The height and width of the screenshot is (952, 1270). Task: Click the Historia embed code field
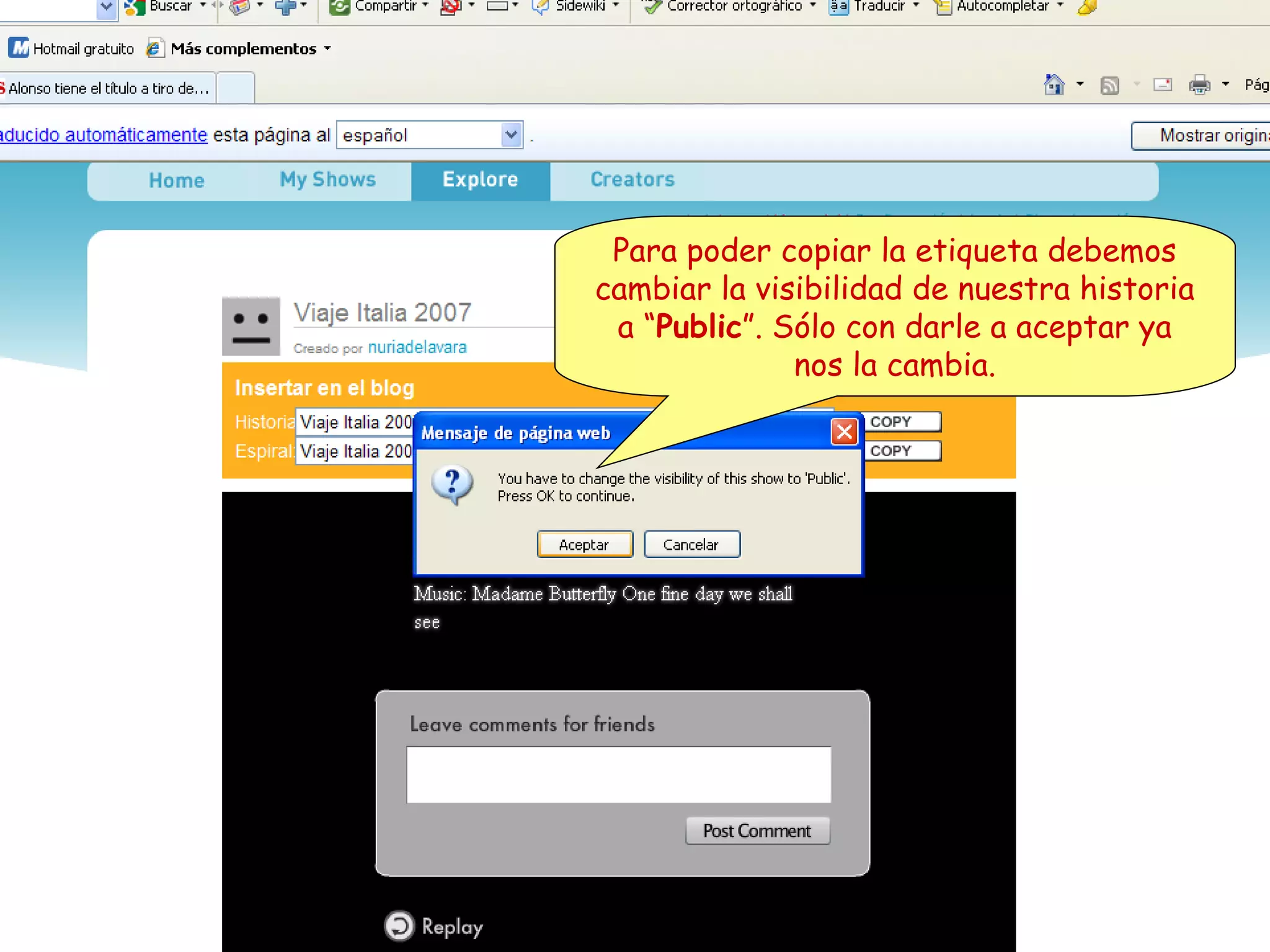(x=355, y=421)
